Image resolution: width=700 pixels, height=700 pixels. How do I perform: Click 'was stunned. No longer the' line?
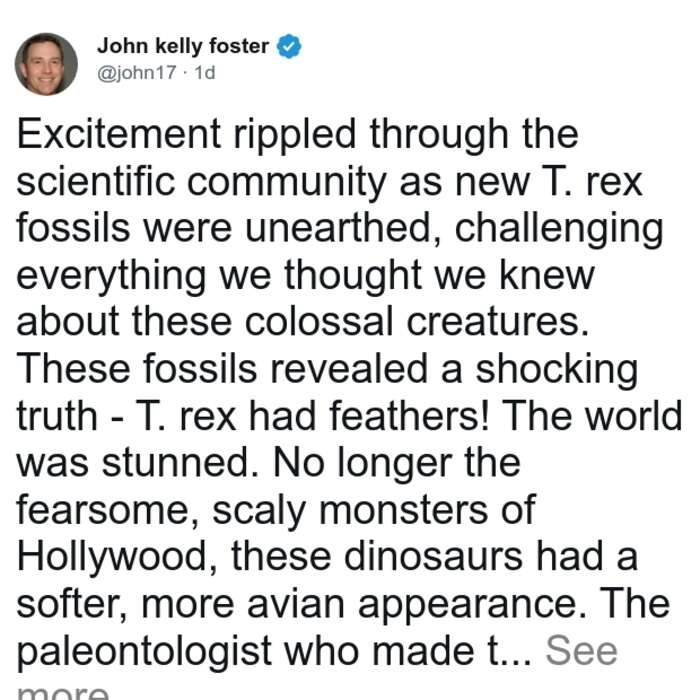pos(268,463)
